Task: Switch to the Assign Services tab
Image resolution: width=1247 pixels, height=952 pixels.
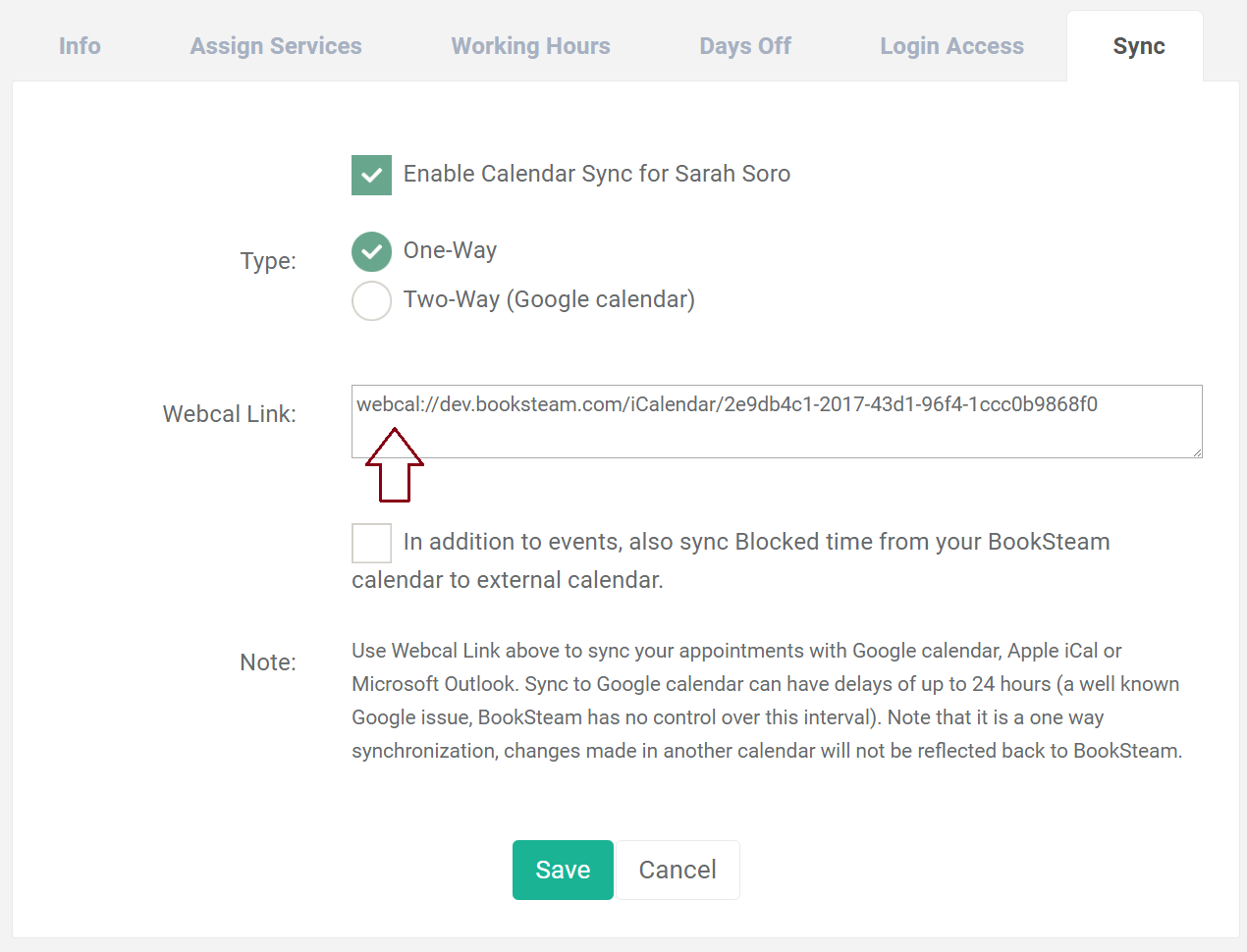Action: pos(276,46)
